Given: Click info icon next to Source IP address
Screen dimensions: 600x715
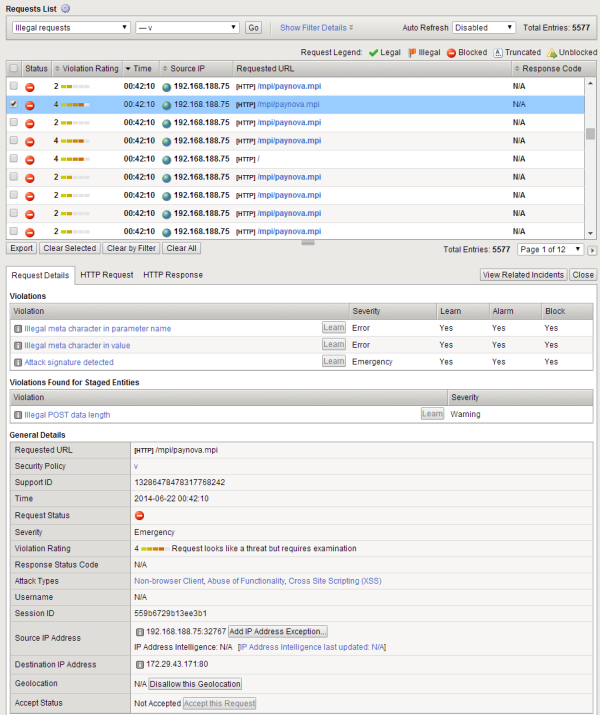Looking at the screenshot, I should (x=139, y=631).
